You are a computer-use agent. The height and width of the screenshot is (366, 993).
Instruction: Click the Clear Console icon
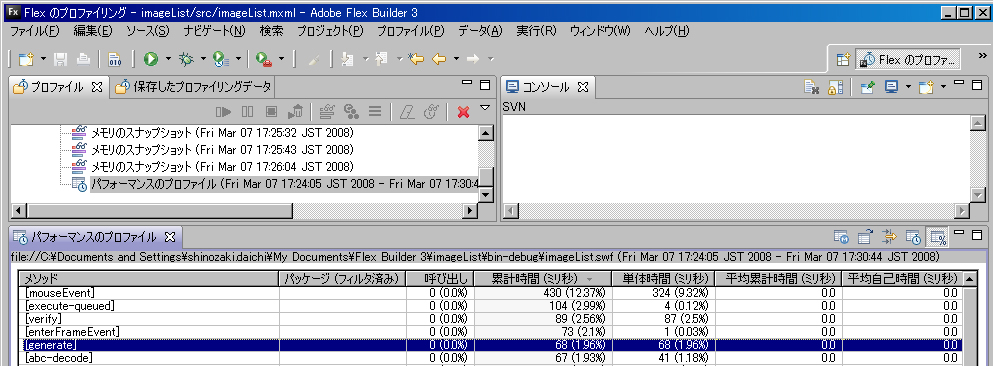tap(811, 87)
